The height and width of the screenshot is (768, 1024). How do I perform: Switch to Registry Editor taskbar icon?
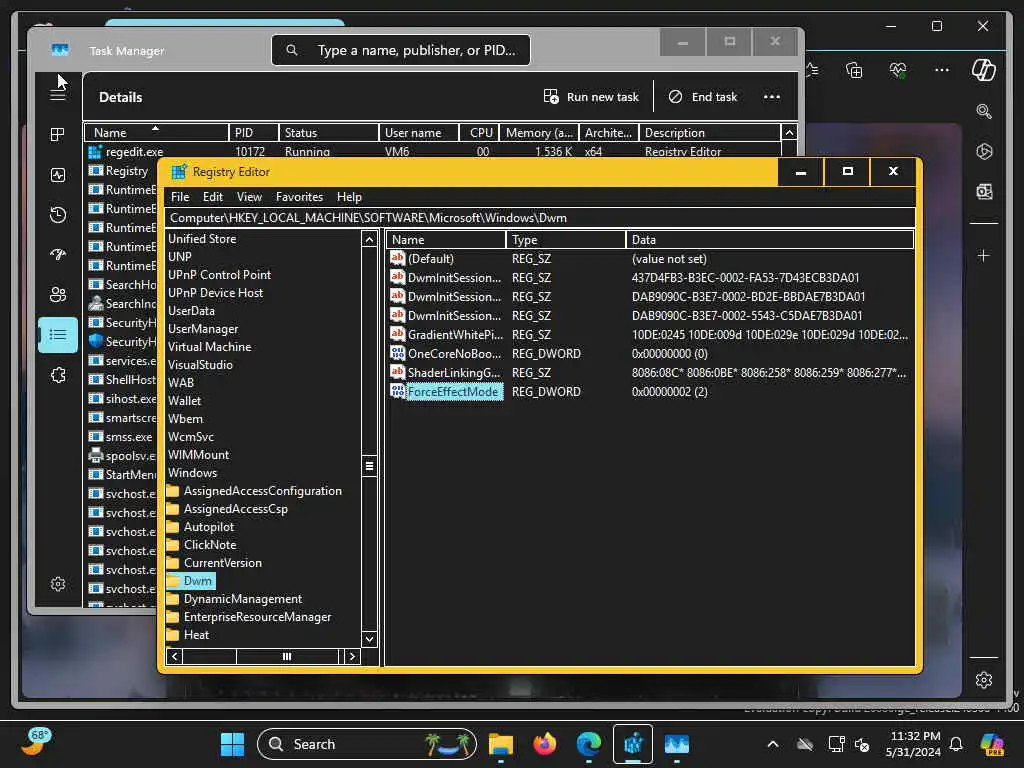633,744
